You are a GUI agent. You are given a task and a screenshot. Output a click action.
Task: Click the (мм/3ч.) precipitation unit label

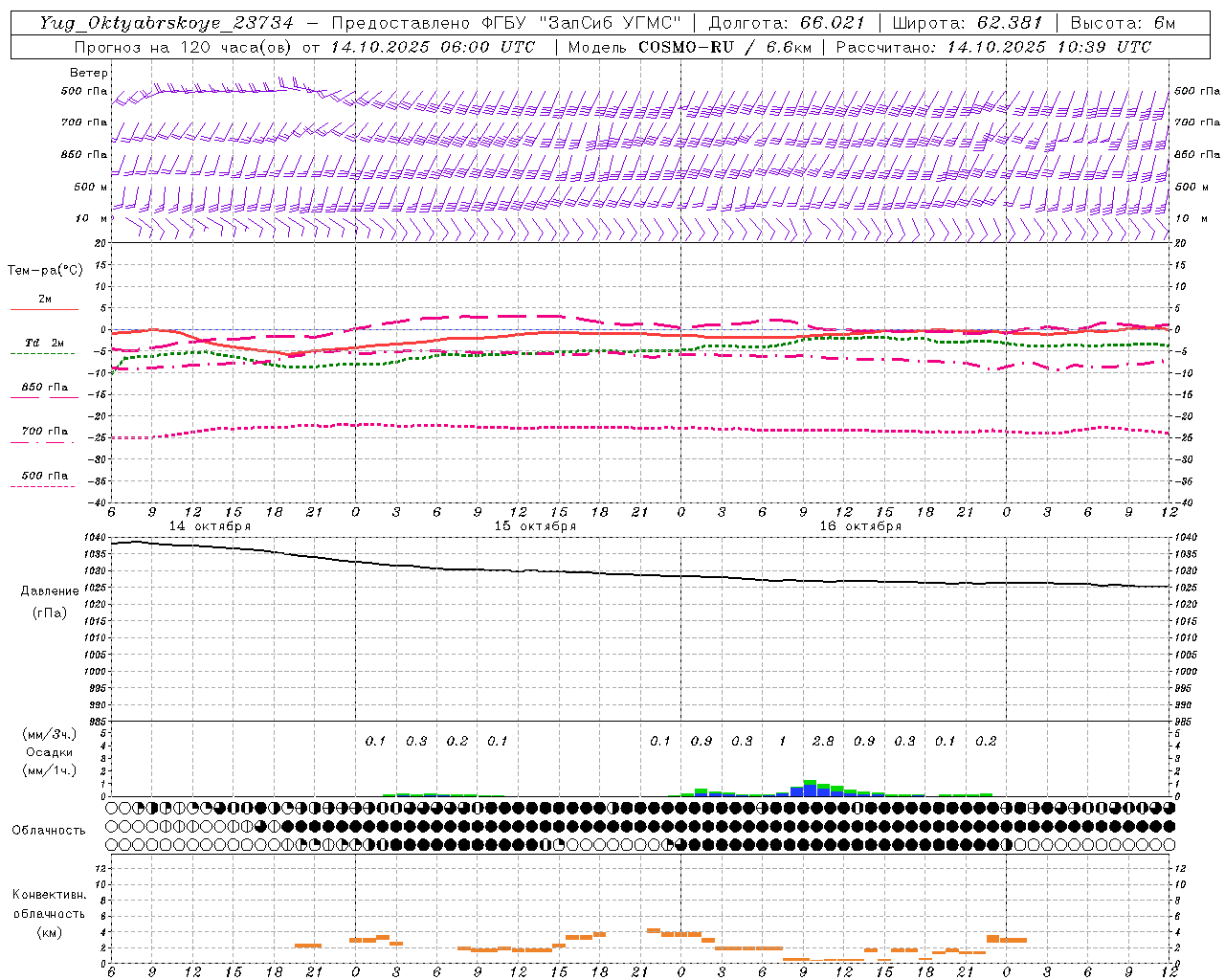click(x=50, y=734)
